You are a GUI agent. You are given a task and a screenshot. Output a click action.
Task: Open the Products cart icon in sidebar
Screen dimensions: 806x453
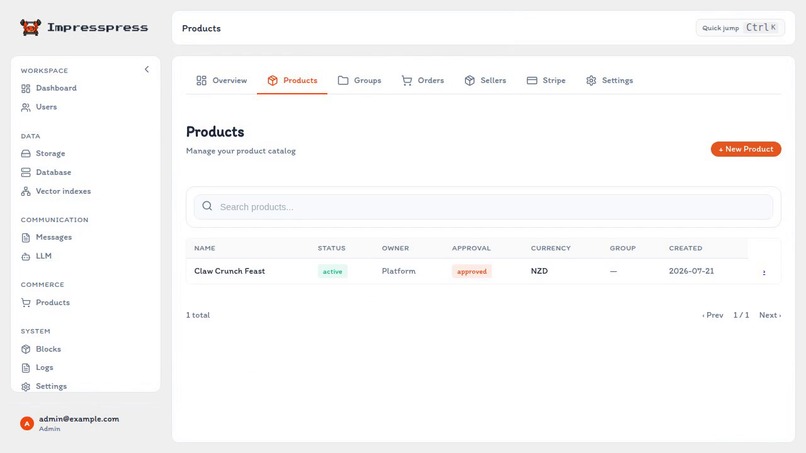[26, 302]
